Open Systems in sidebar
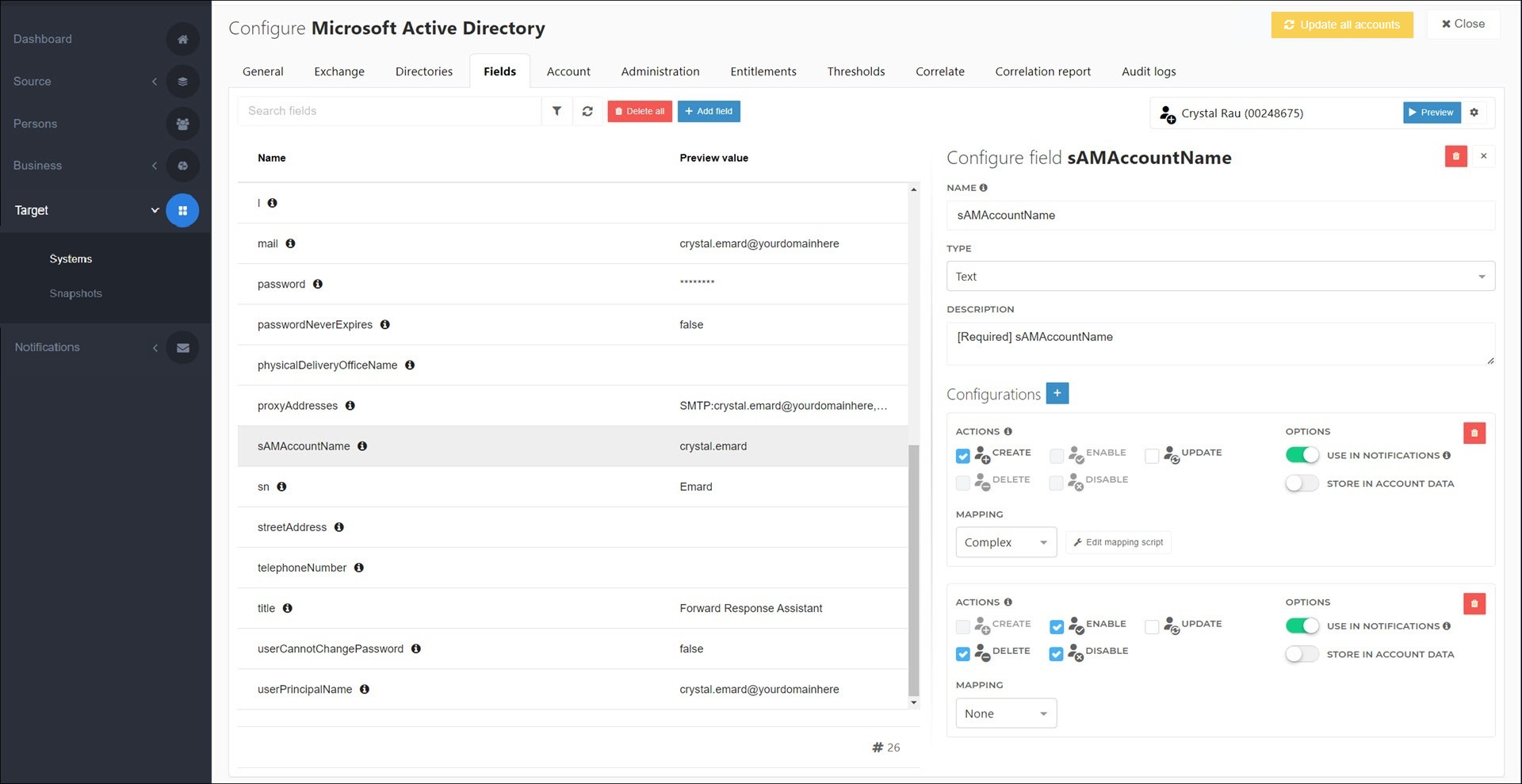The image size is (1522, 784). tap(71, 259)
